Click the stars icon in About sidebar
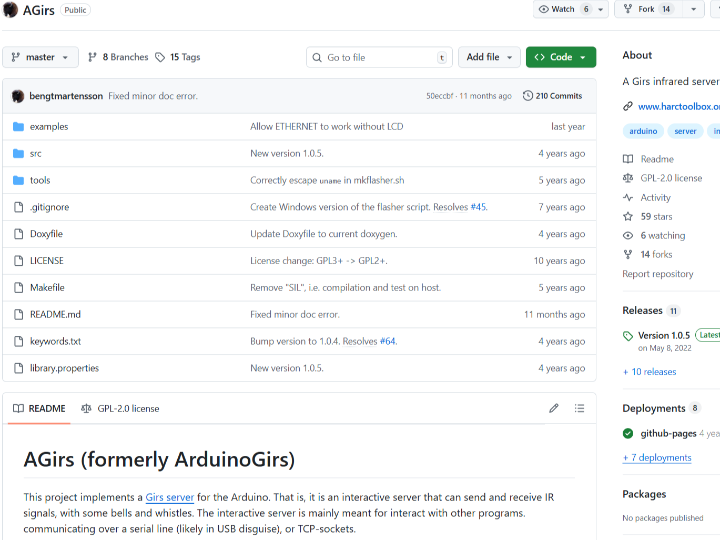This screenshot has height=540, width=720. tap(628, 216)
